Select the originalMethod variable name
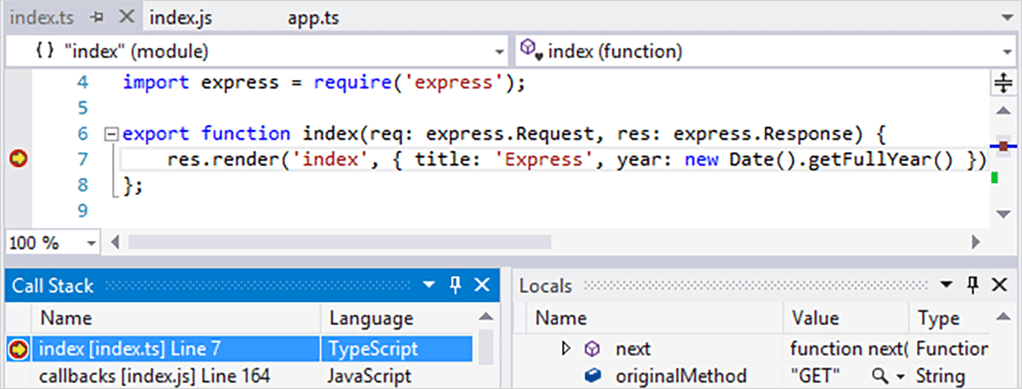Screen dimensions: 1022x389 [x=681, y=376]
